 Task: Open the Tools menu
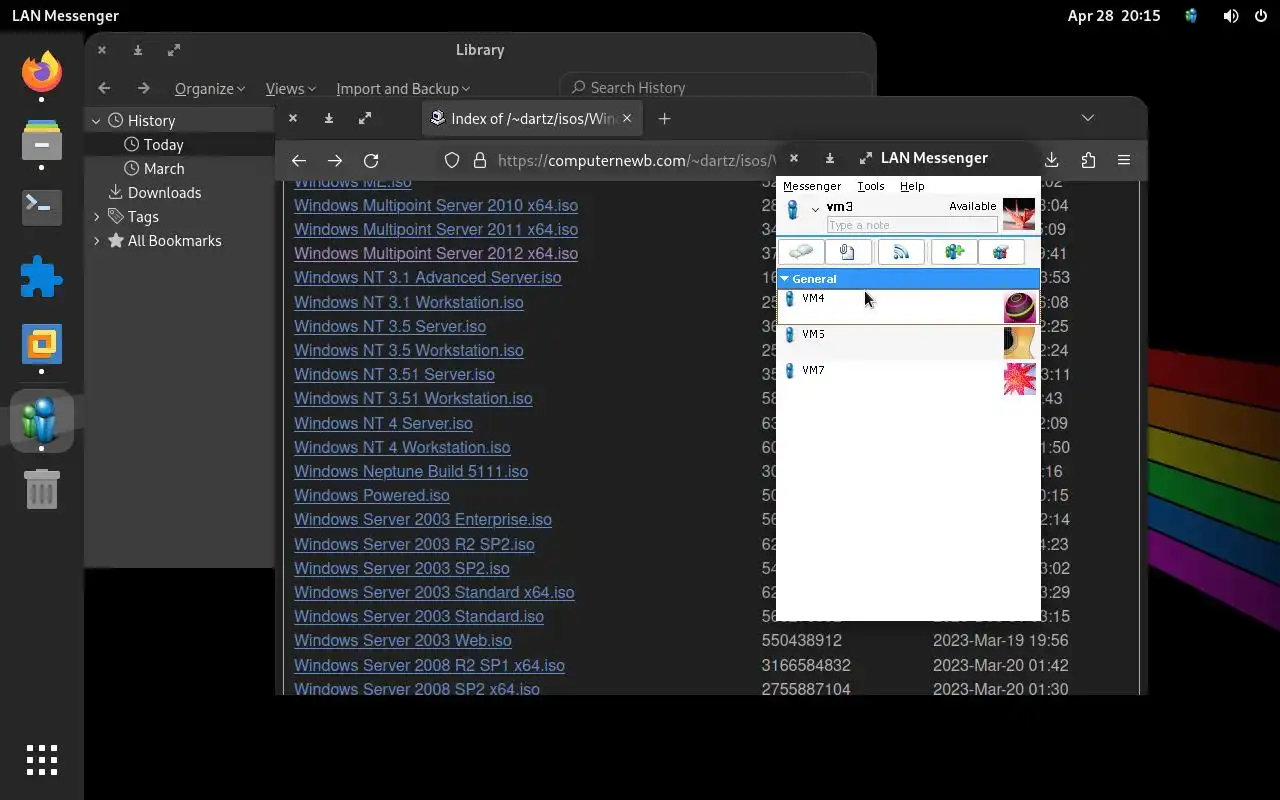pyautogui.click(x=870, y=186)
